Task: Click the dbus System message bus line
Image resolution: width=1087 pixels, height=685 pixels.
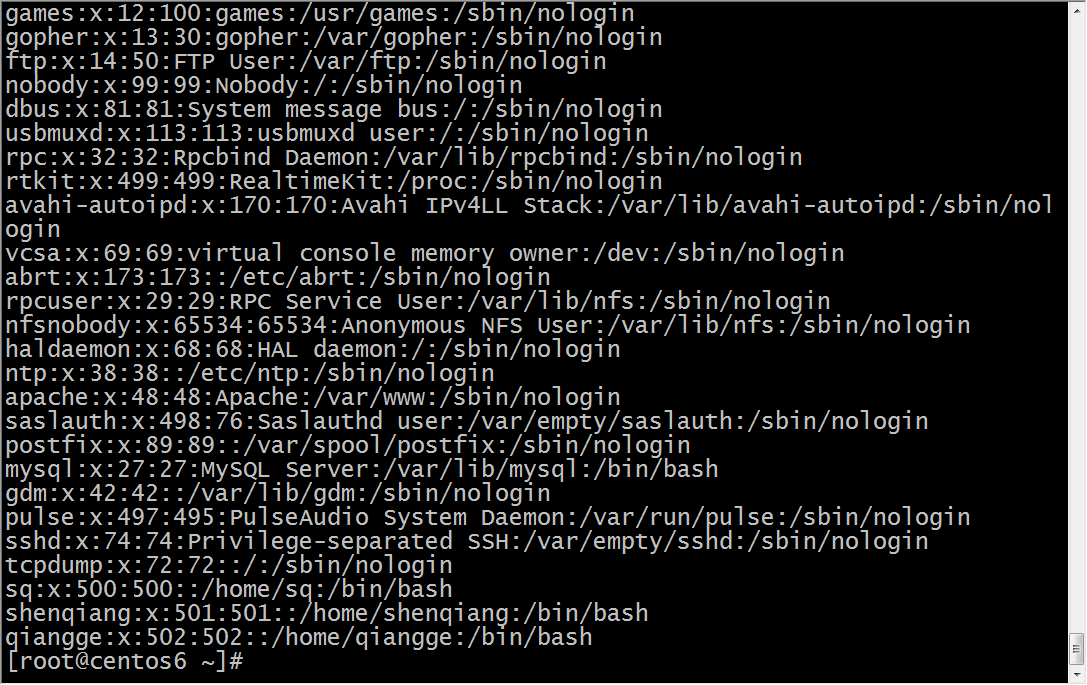Action: (333, 109)
